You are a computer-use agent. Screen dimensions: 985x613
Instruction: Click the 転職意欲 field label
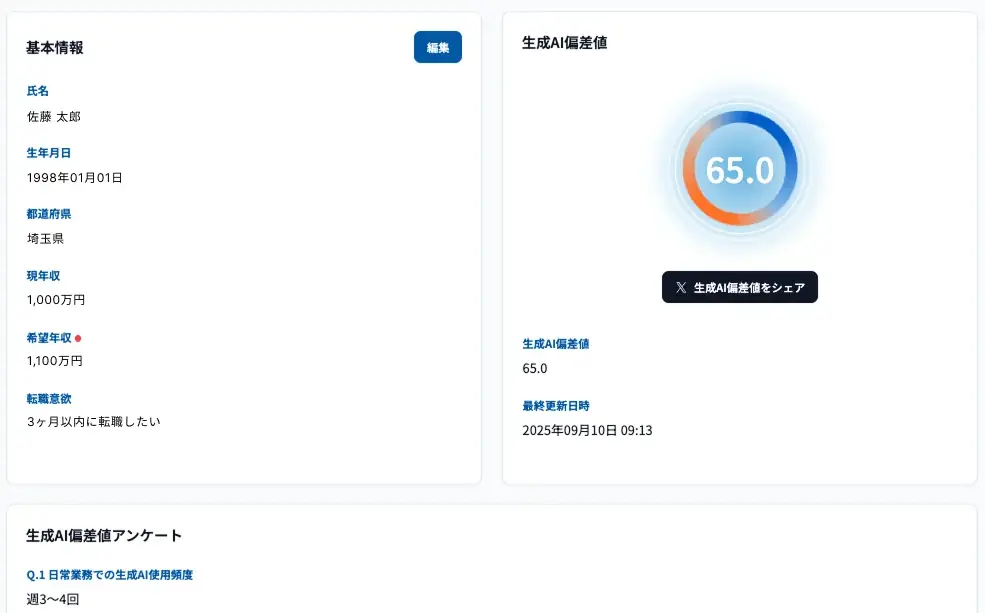click(x=49, y=398)
